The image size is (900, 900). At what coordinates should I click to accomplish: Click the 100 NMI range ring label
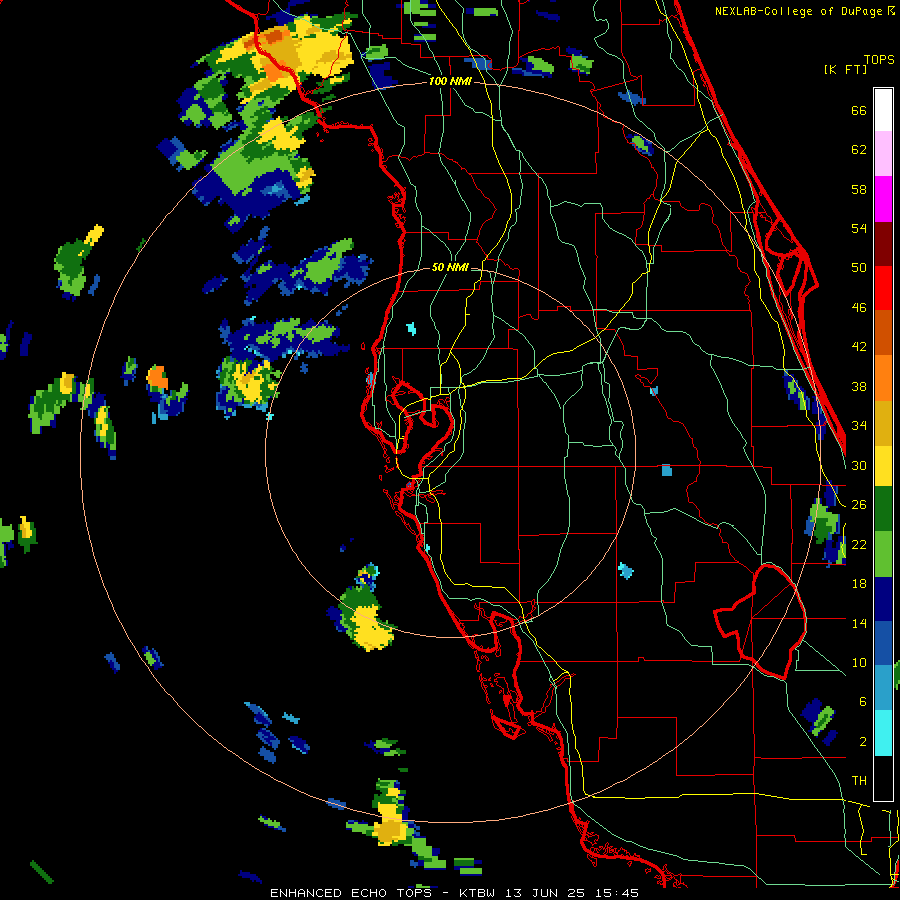pos(450,82)
